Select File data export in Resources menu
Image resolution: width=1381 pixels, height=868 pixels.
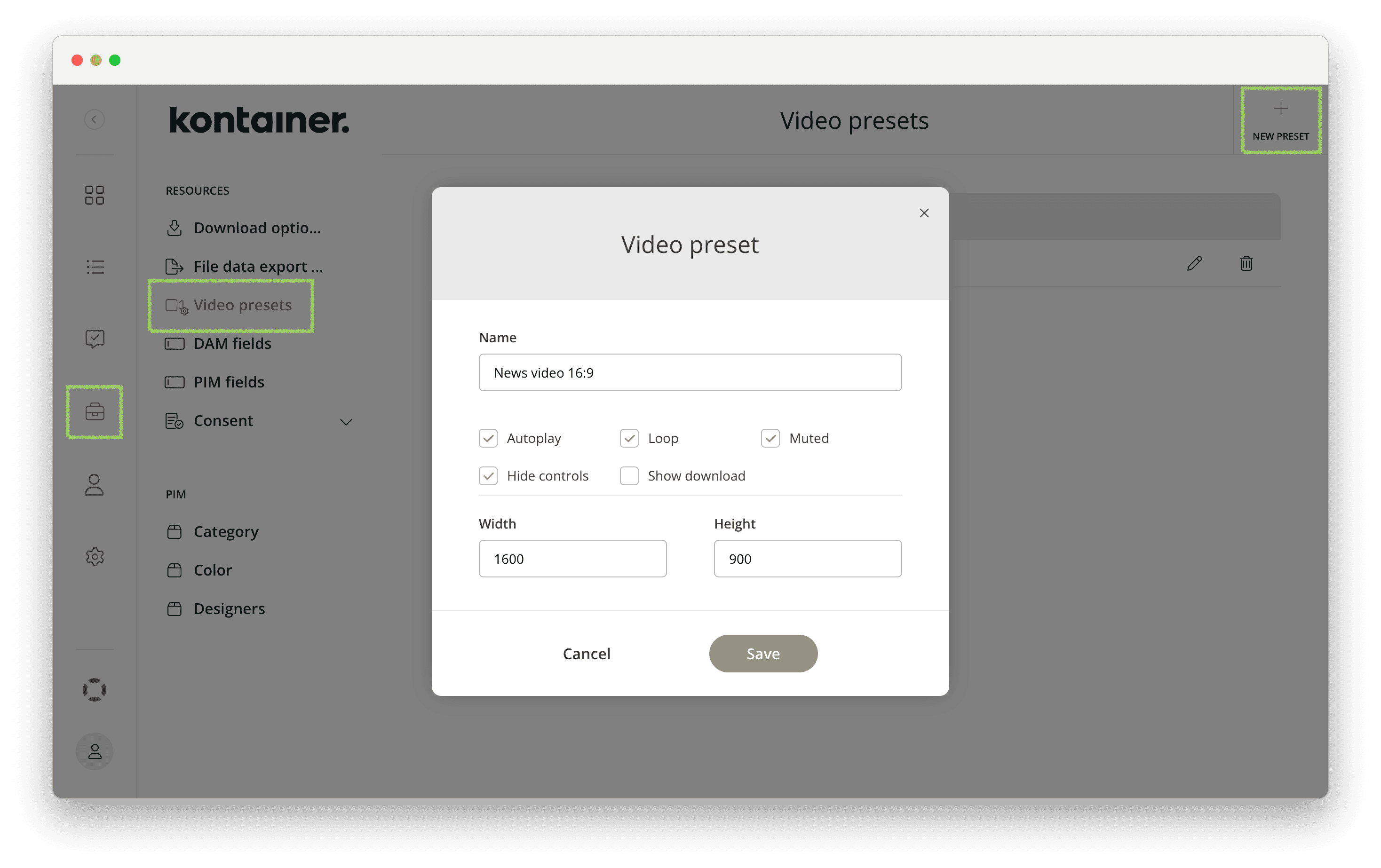pos(258,266)
